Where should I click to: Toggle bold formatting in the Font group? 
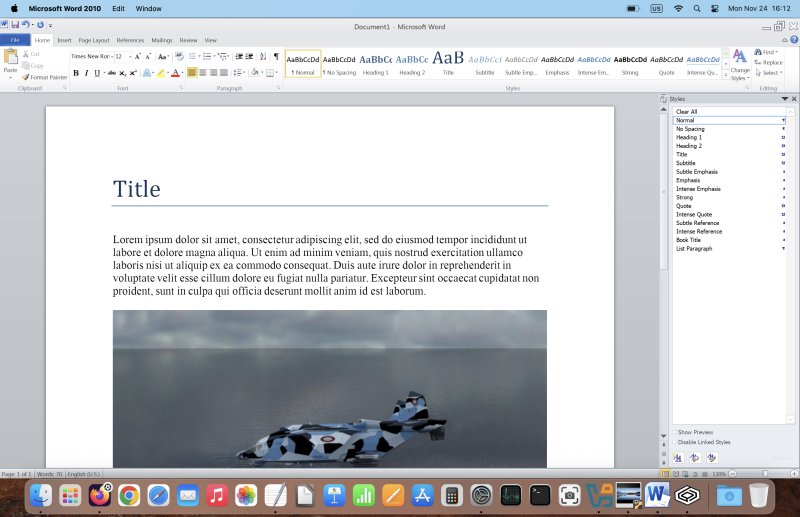coord(75,73)
